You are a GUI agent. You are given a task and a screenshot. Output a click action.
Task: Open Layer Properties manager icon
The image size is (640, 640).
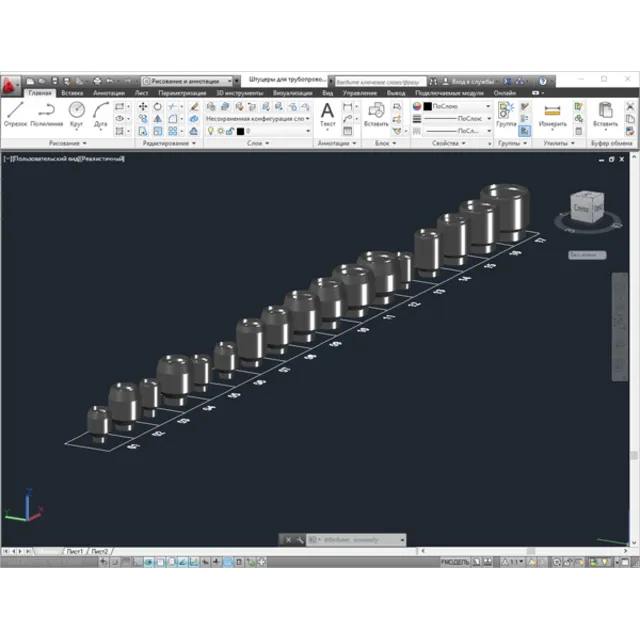(x=211, y=107)
